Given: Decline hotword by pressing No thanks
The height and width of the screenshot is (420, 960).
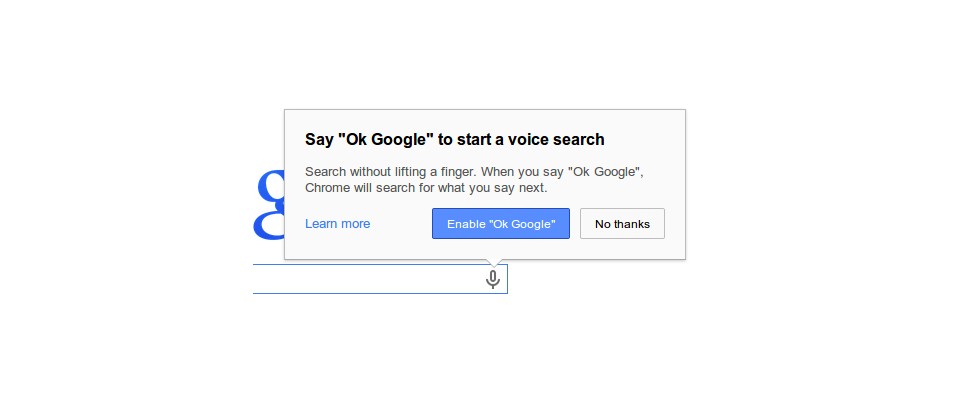Looking at the screenshot, I should click(x=622, y=224).
